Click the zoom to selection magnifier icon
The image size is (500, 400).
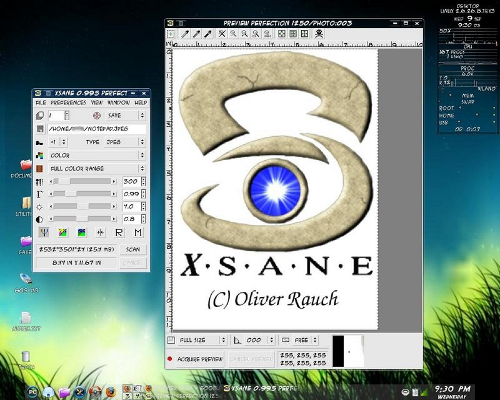(x=256, y=34)
